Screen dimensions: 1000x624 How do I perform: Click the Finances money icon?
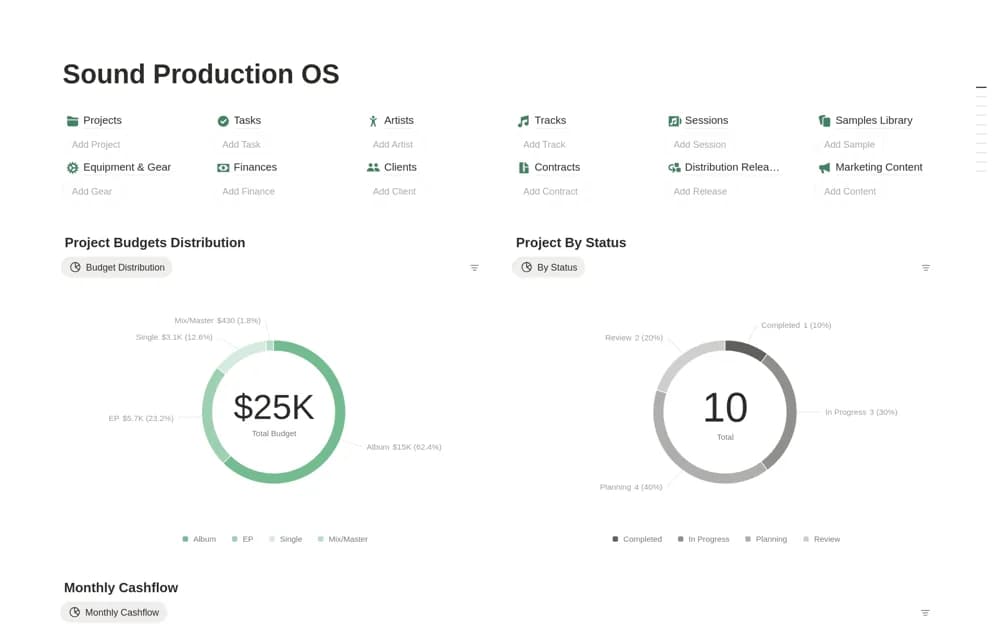[x=223, y=167]
